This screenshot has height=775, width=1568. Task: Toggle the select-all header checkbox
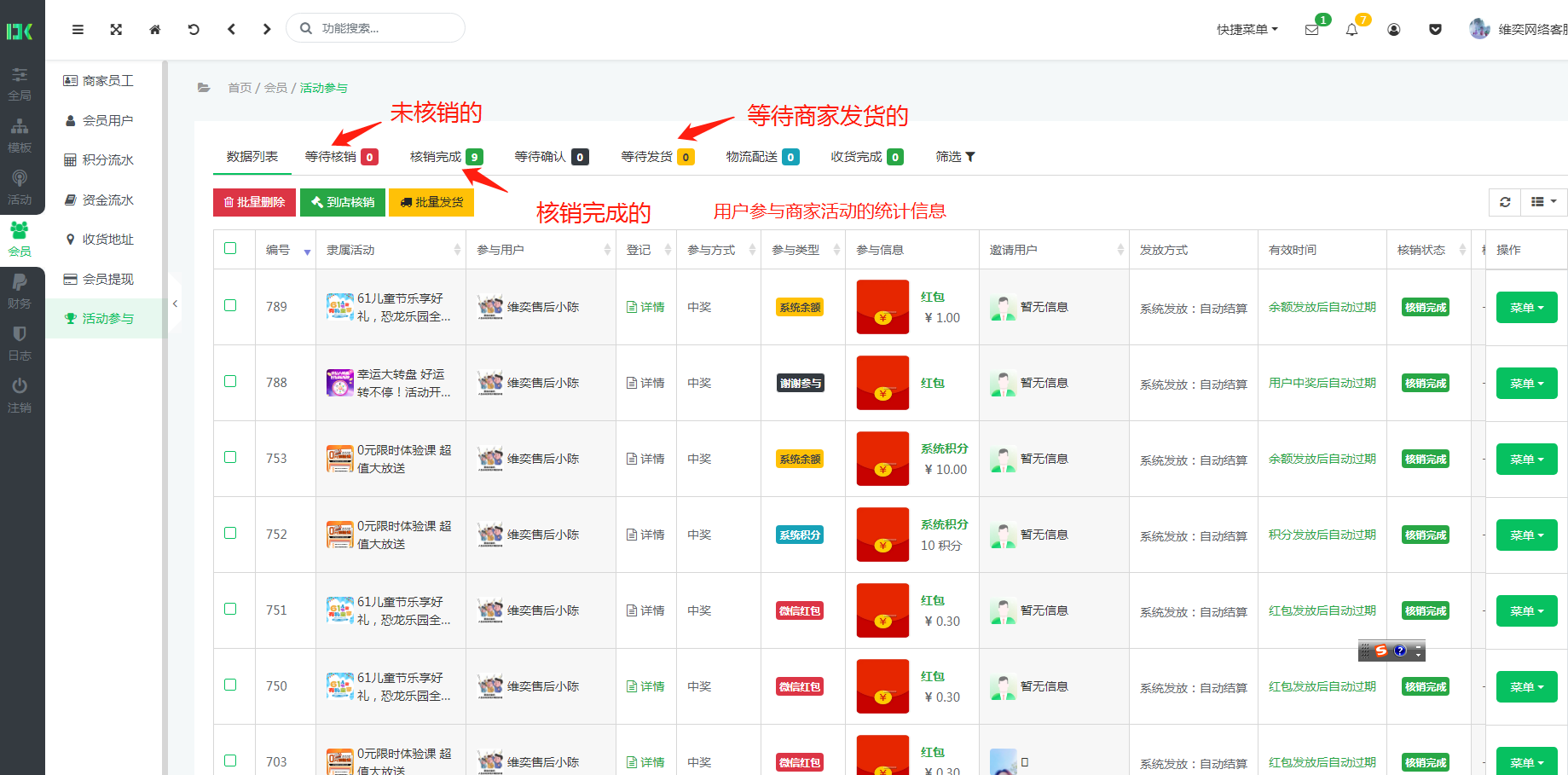230,248
